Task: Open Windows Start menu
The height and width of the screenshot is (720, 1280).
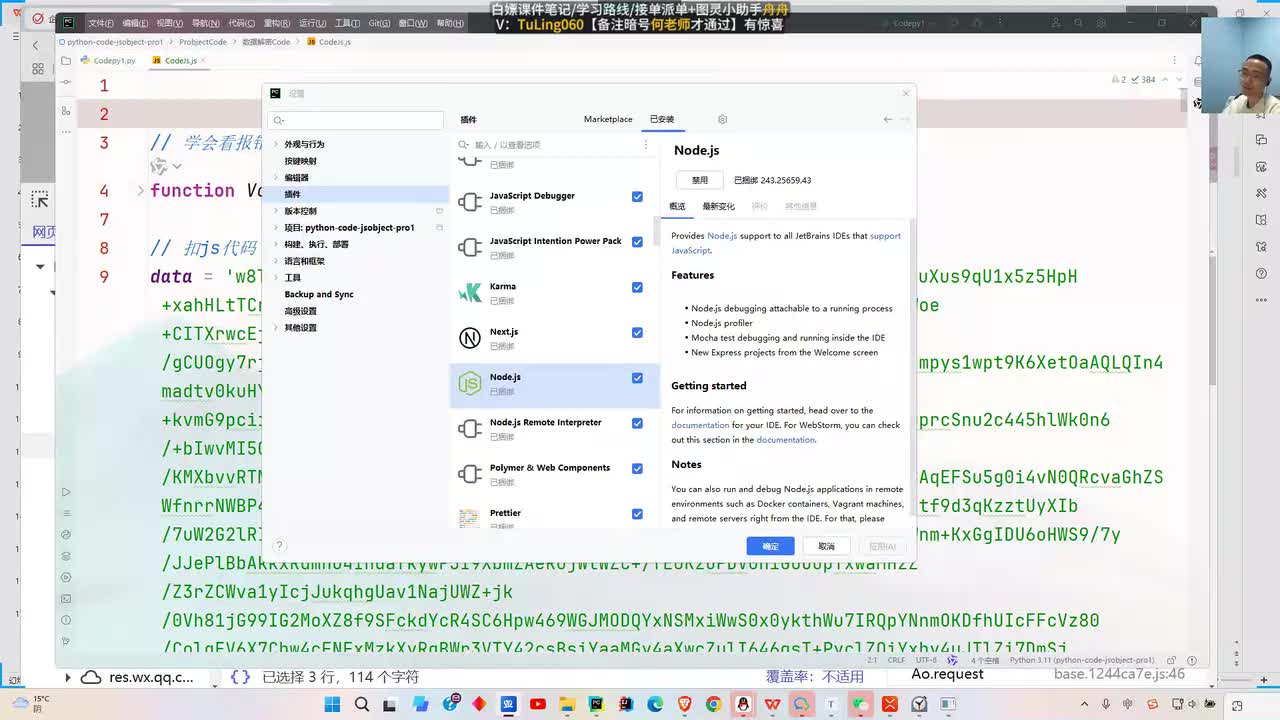Action: pos(333,704)
